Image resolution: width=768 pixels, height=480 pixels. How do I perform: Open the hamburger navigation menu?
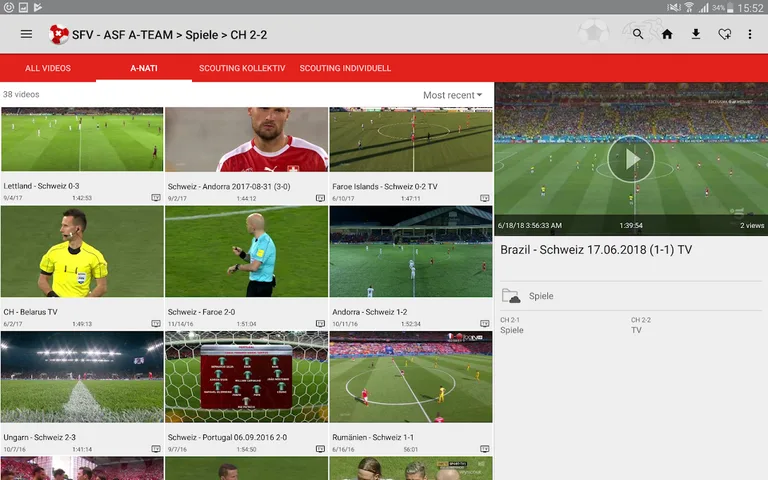point(27,34)
